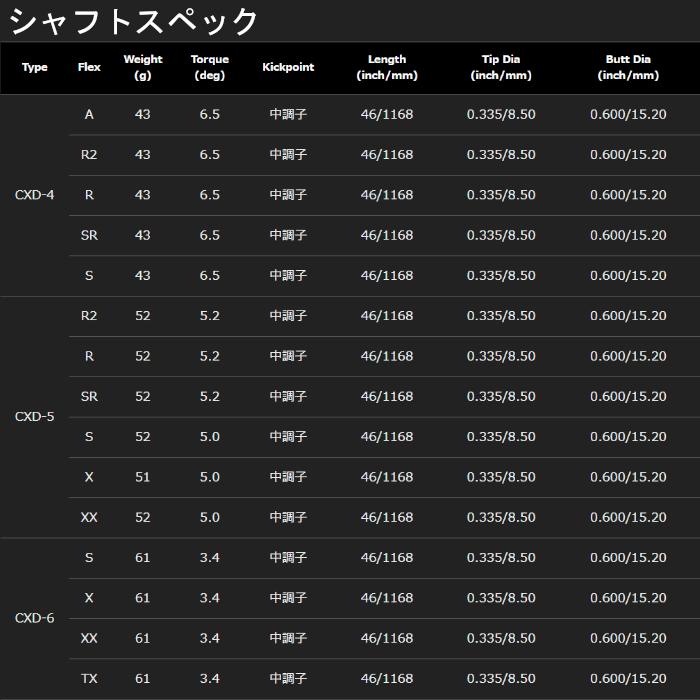This screenshot has height=700, width=700.
Task: Click the SR flex in CXD-5 group
Action: (89, 396)
